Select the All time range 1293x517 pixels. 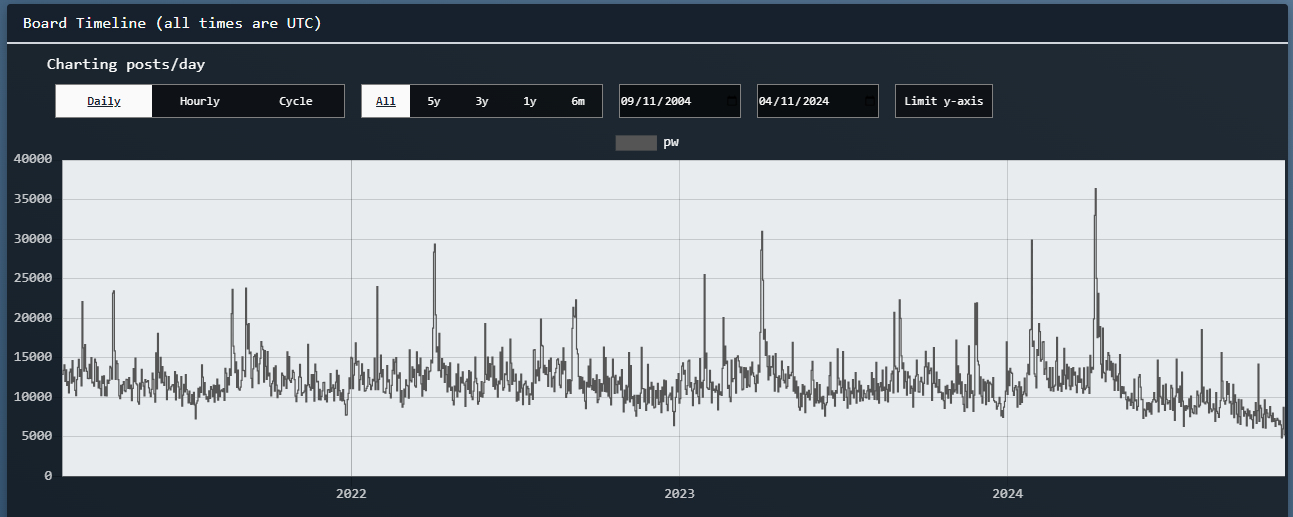tap(386, 101)
